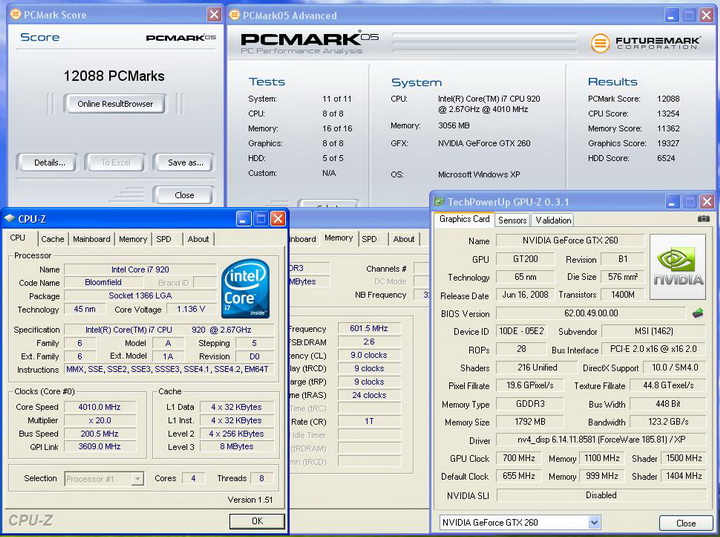Click the Subvendor MSI (1462) field
720x537 pixels.
point(653,331)
